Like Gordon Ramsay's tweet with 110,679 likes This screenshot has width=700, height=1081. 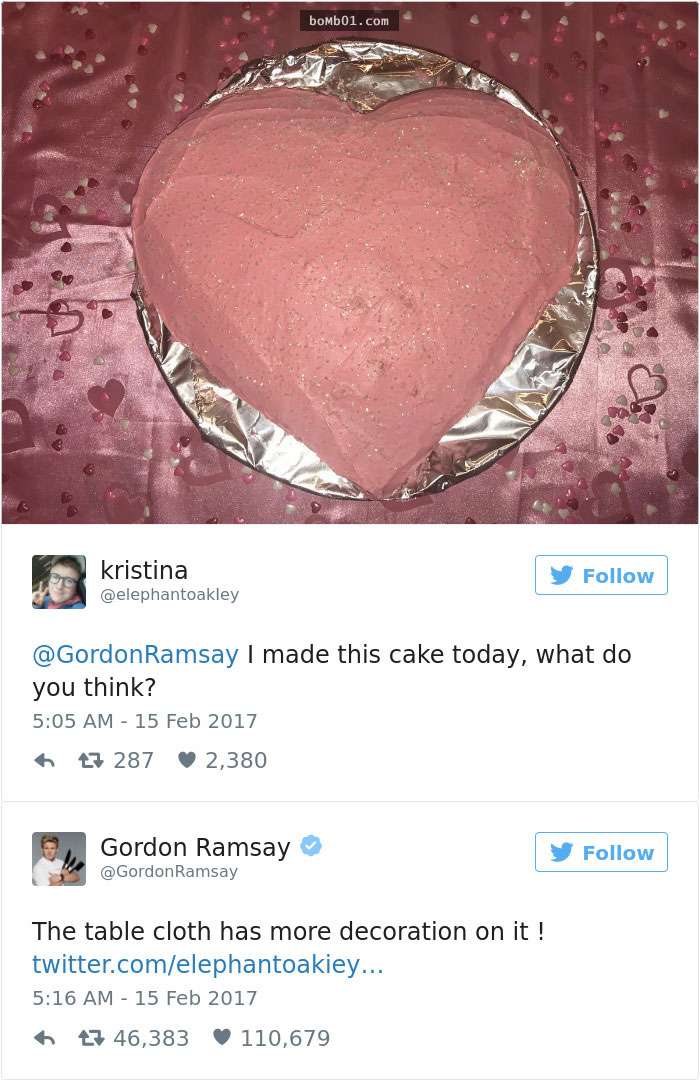[x=221, y=1037]
